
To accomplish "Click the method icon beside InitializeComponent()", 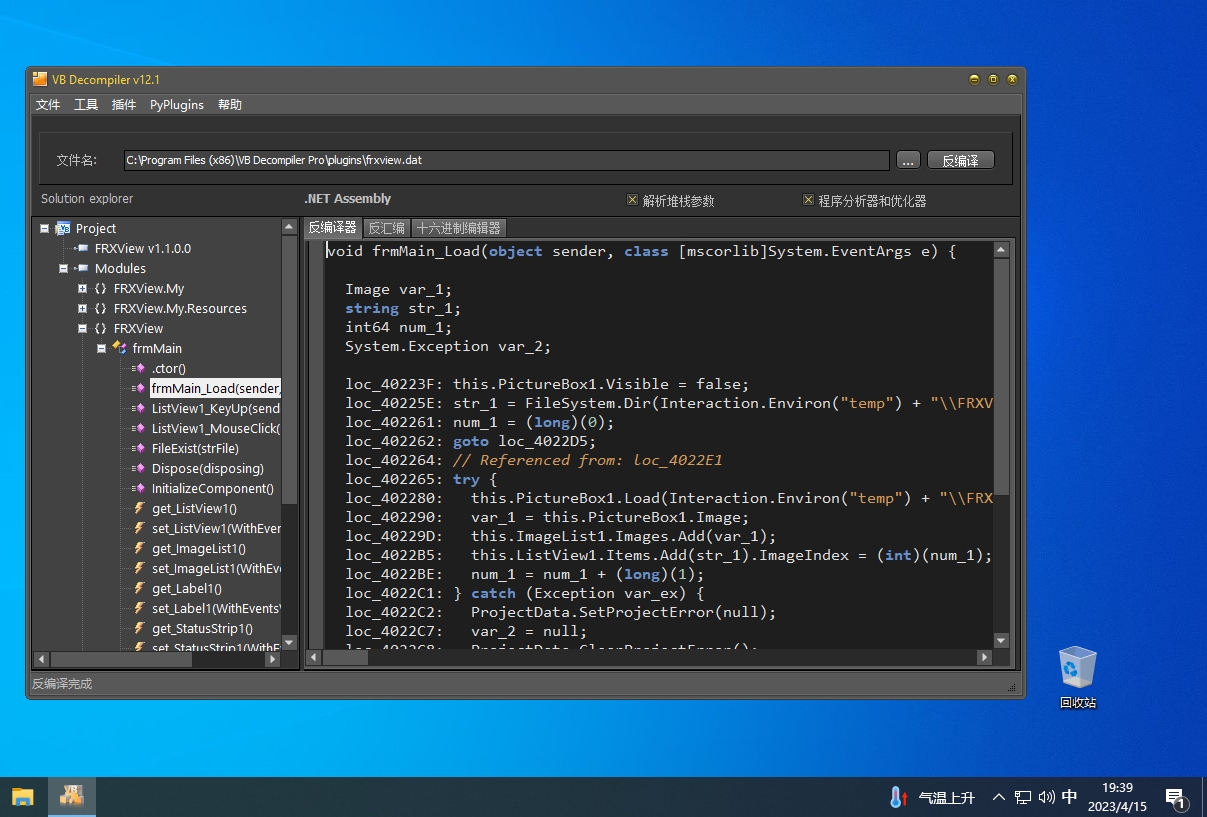I will [x=139, y=488].
